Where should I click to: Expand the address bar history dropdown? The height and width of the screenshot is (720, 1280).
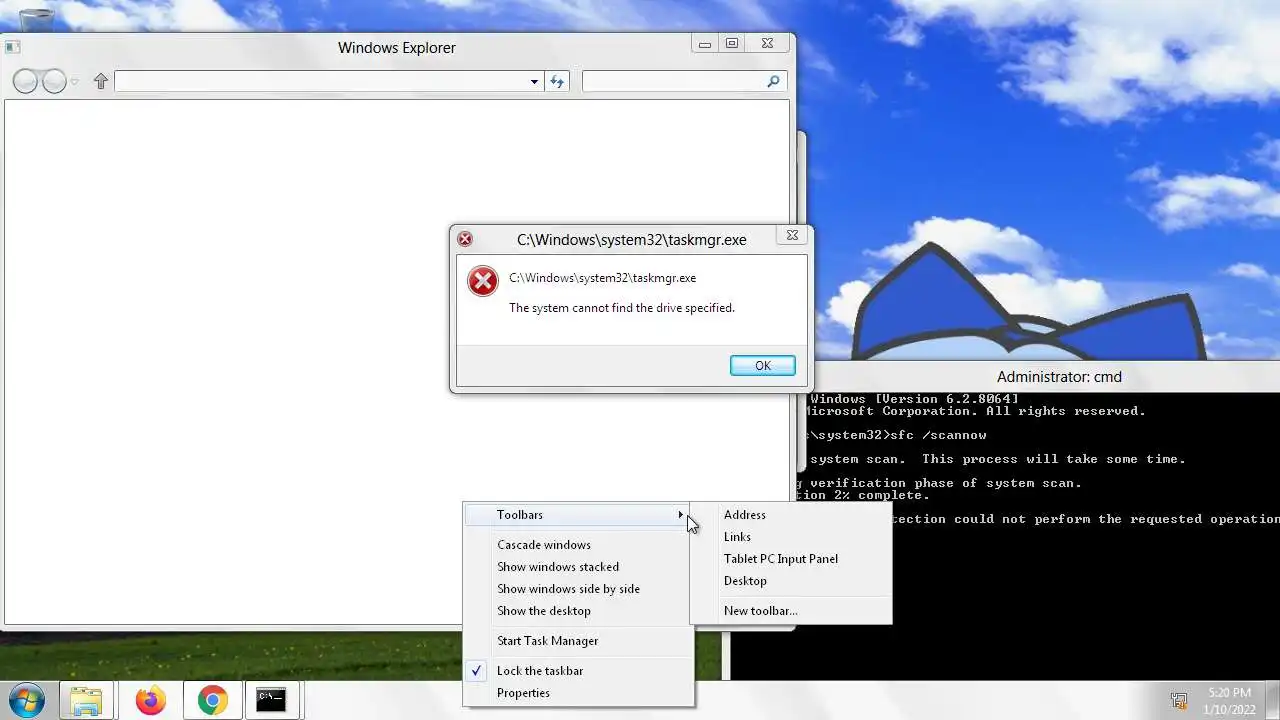[534, 82]
